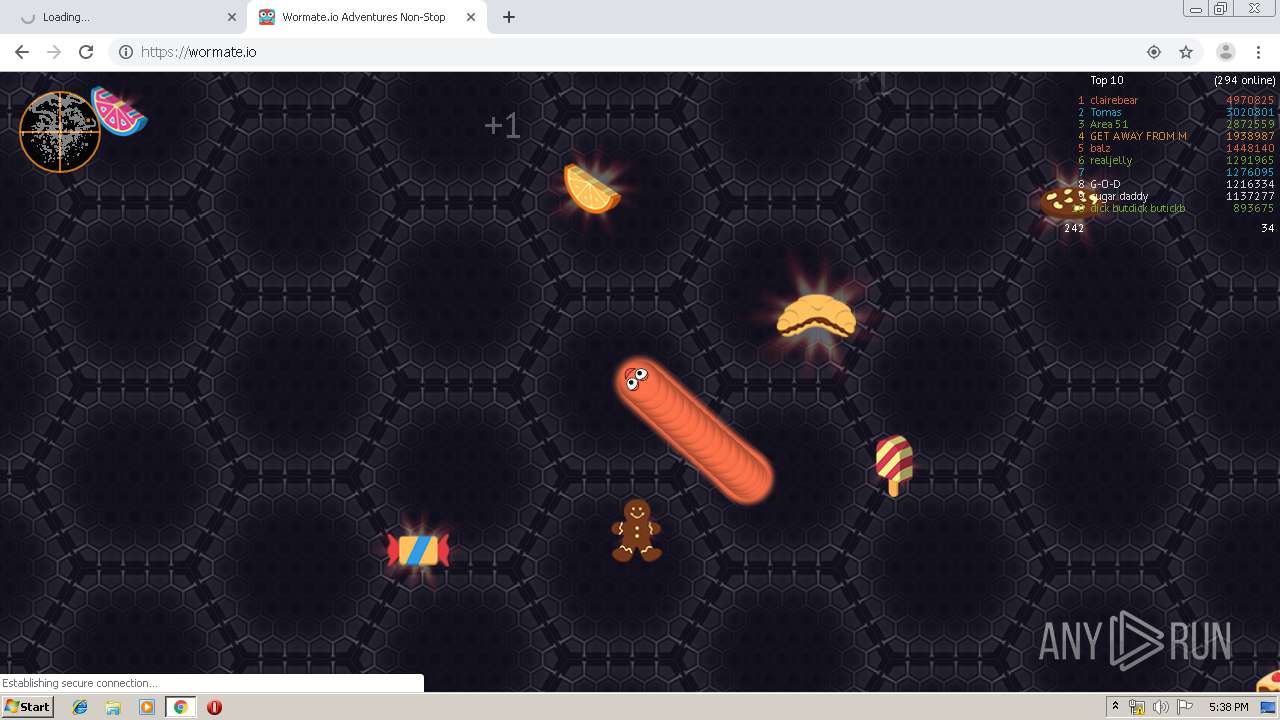This screenshot has height=720, width=1280.
Task: Click the score 4970825
Action: pos(1250,100)
